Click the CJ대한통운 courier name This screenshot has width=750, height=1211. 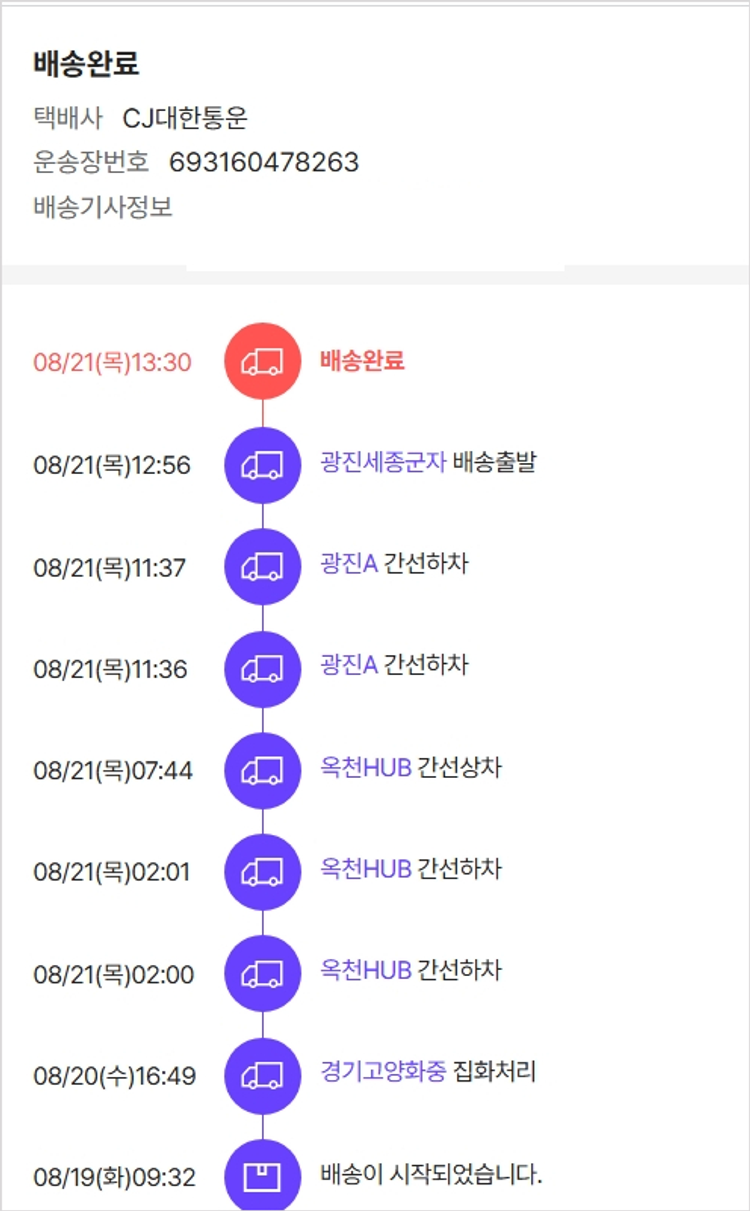click(x=185, y=119)
